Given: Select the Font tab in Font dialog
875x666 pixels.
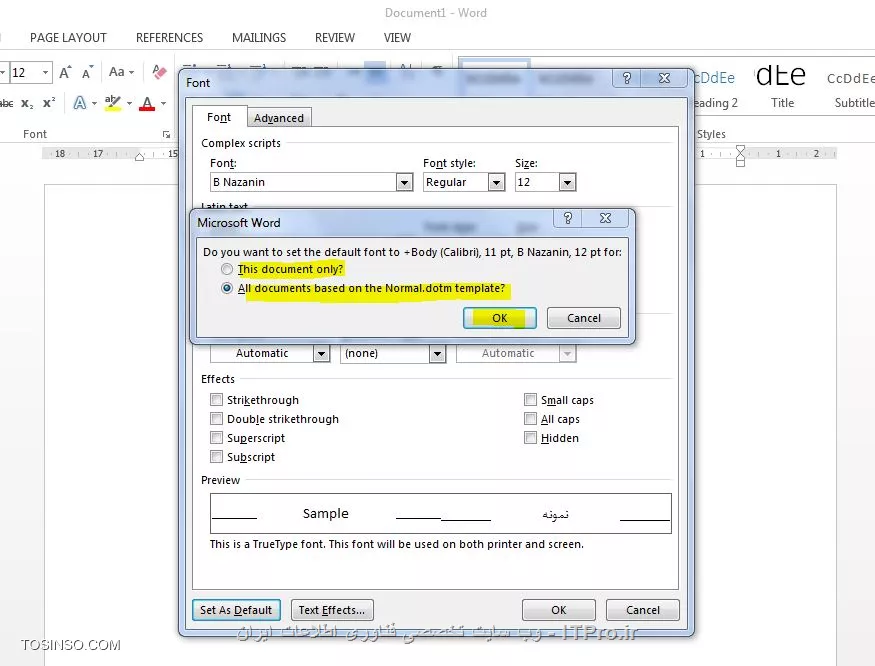Looking at the screenshot, I should click(219, 117).
